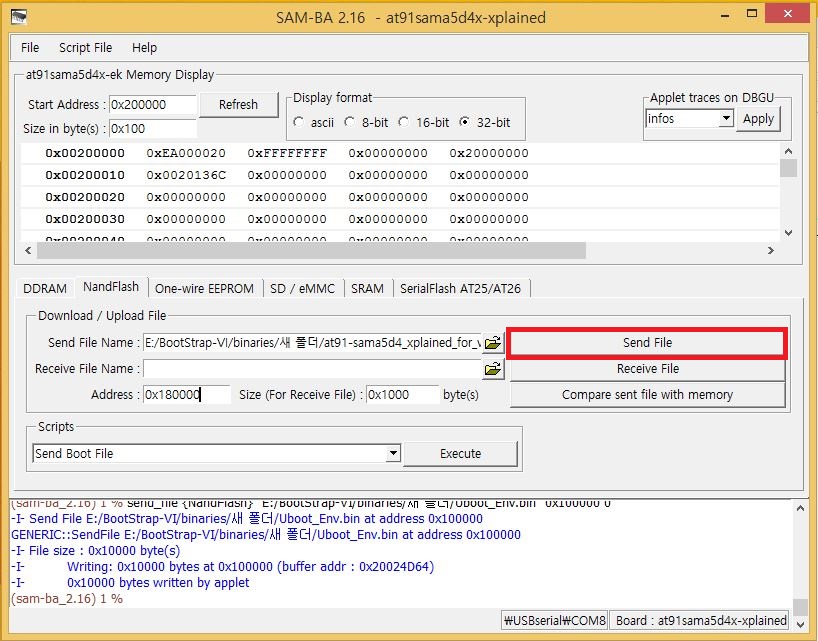Click the Start Address input field

pyautogui.click(x=151, y=105)
